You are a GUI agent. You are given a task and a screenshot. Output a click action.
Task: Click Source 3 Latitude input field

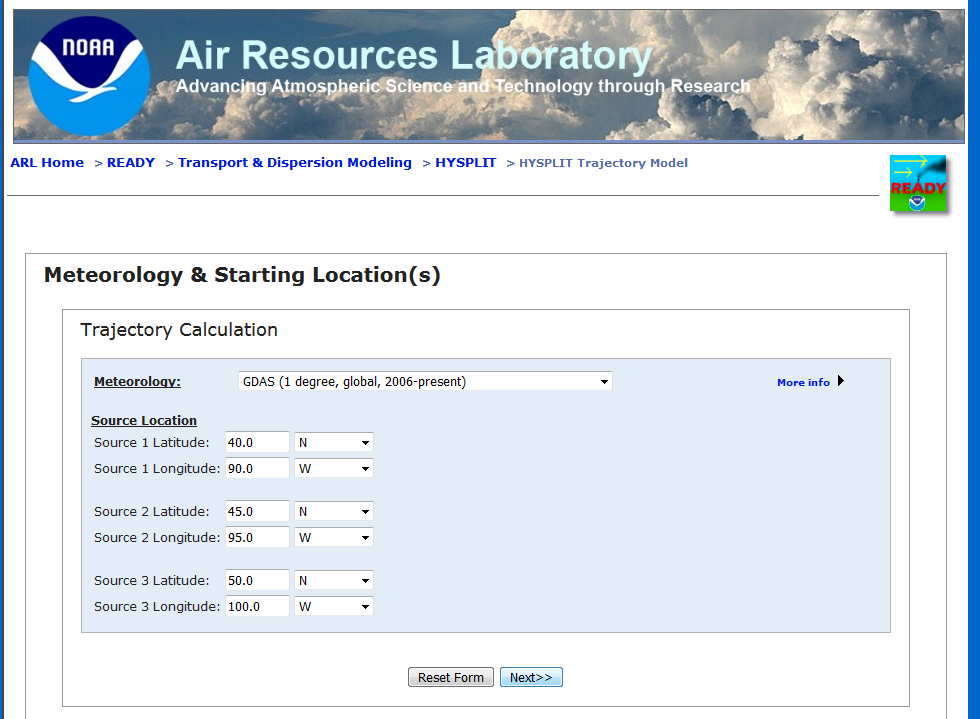257,581
